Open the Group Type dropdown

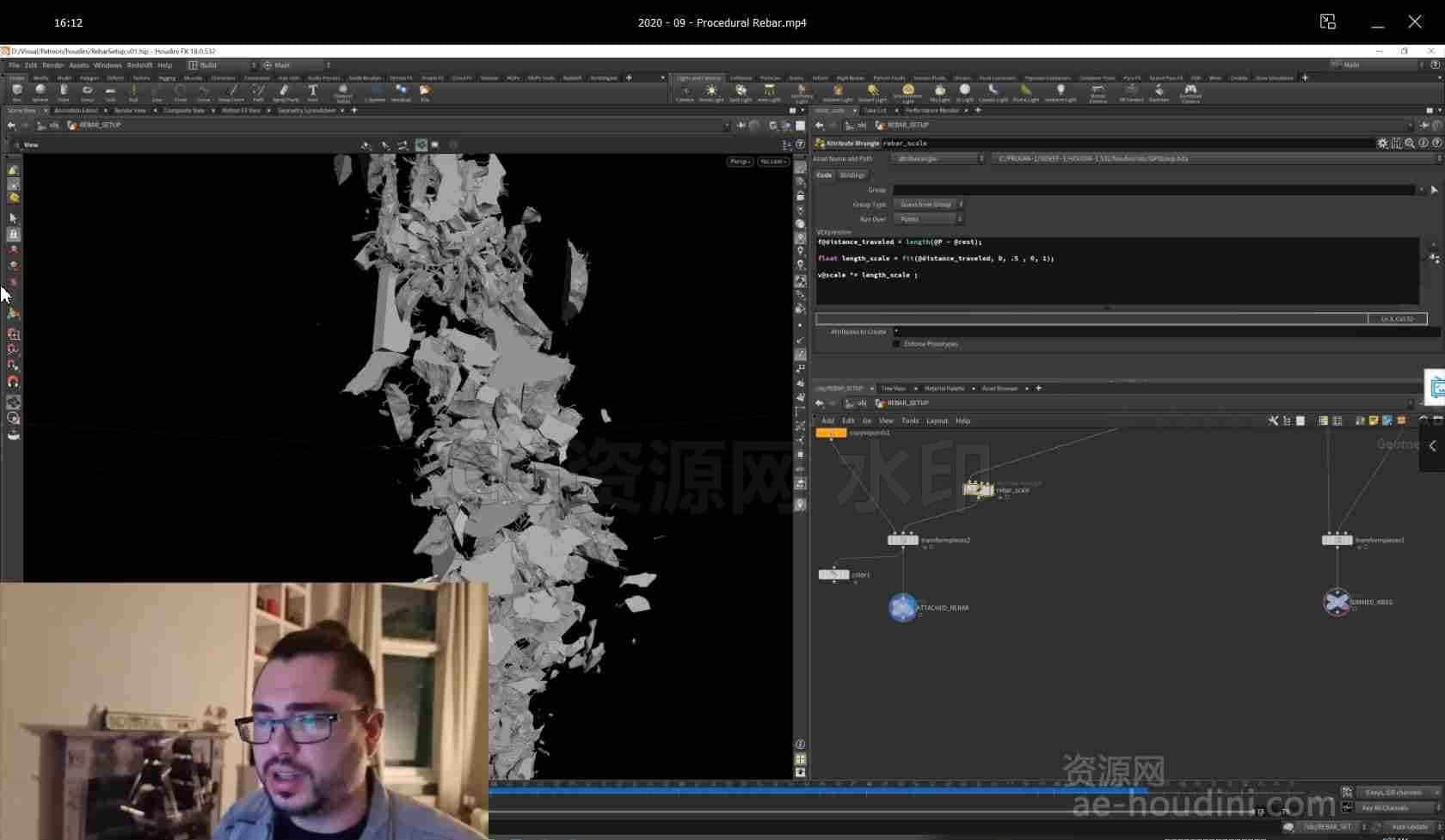928,205
